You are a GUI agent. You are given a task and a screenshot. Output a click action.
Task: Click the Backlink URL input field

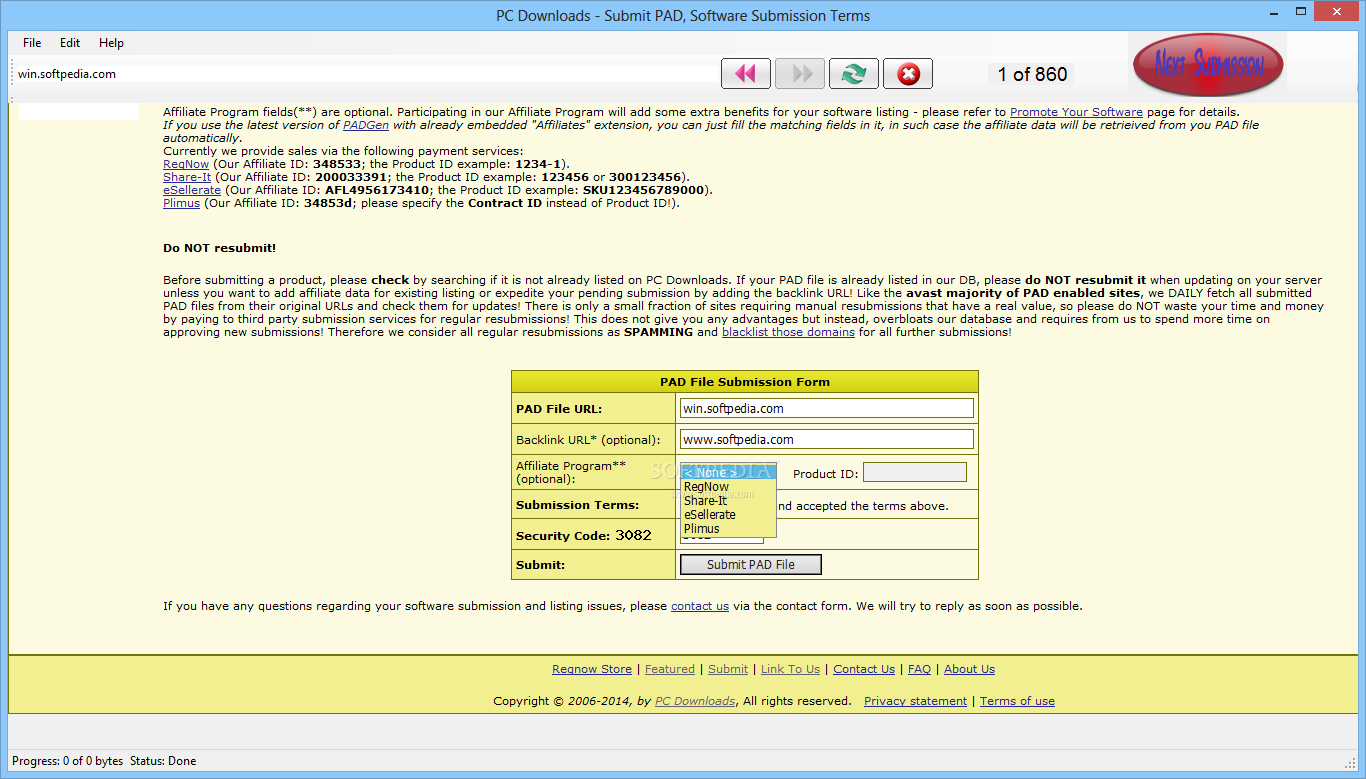827,439
